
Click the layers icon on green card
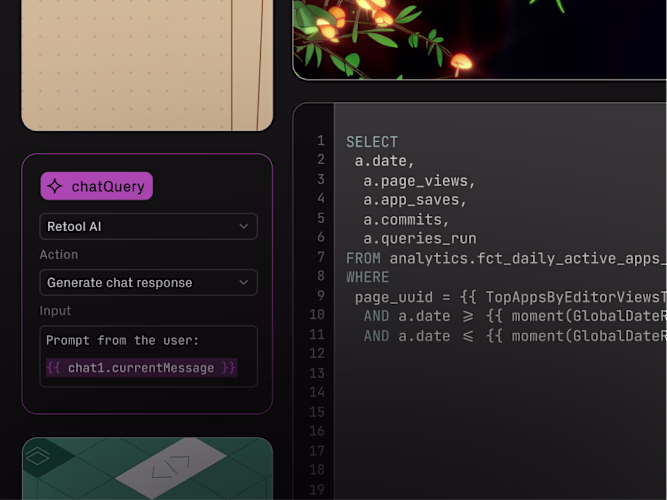point(37,456)
